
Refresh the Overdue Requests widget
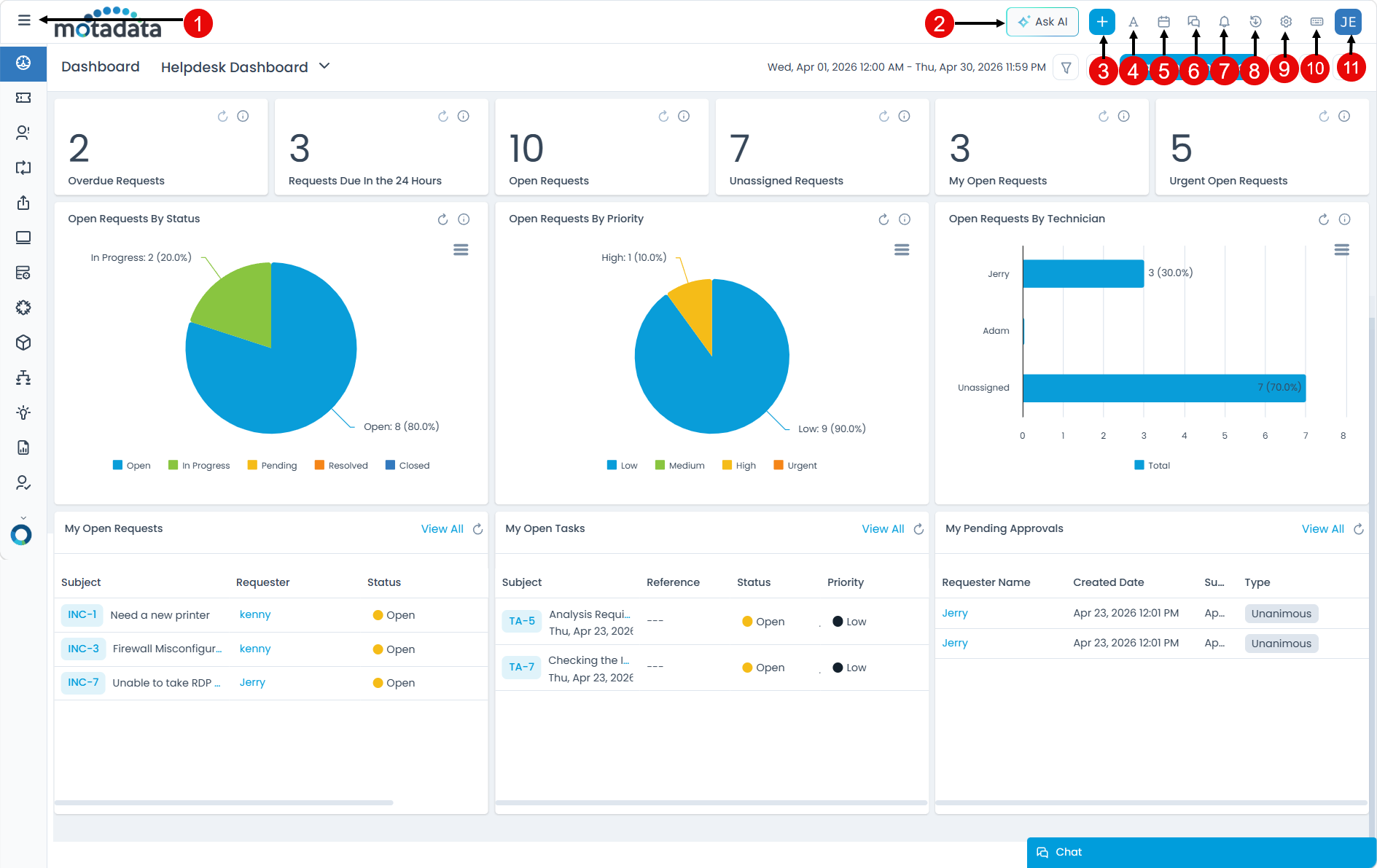(x=222, y=117)
